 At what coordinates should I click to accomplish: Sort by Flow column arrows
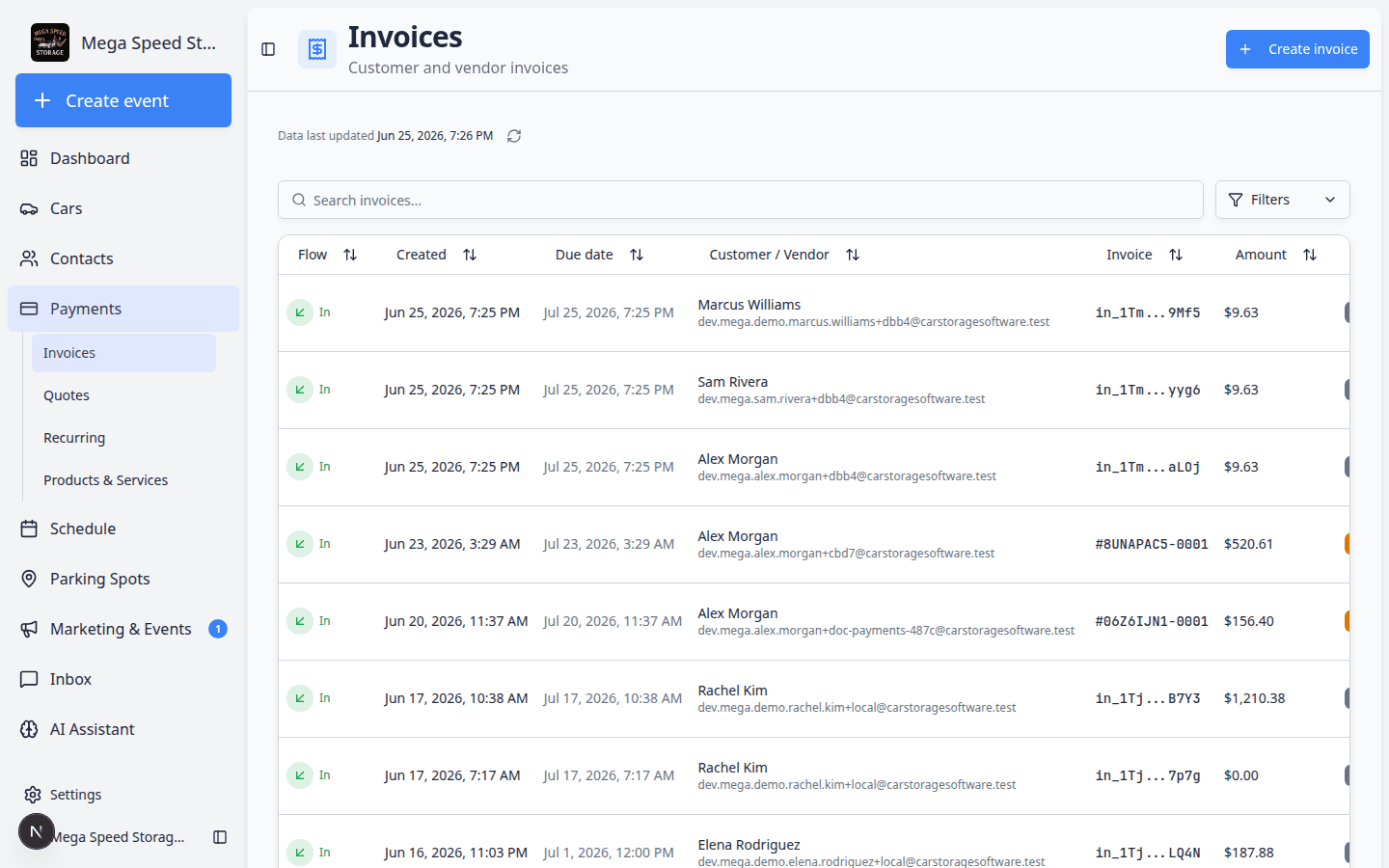click(350, 255)
